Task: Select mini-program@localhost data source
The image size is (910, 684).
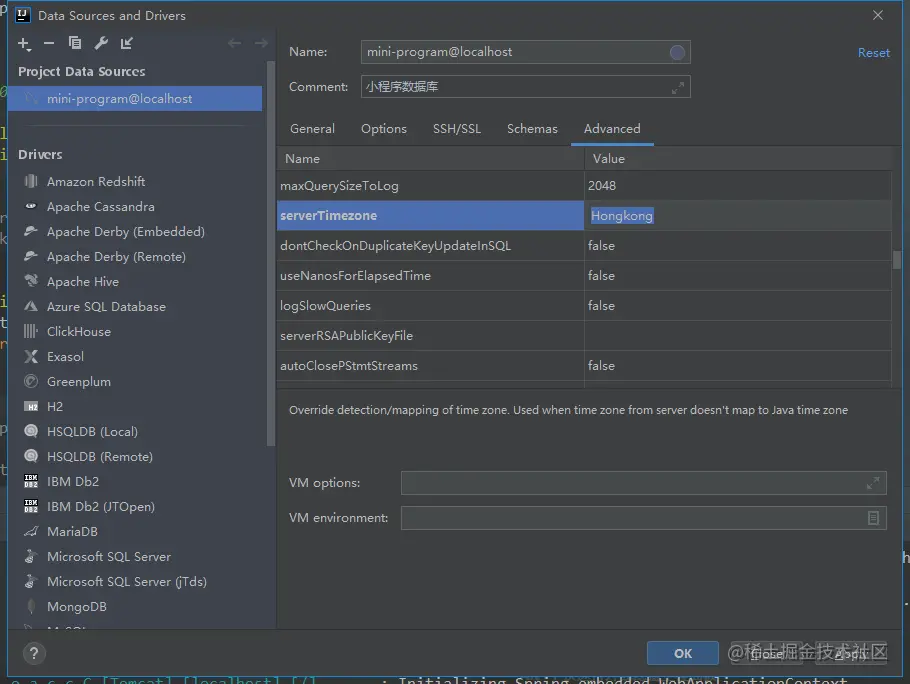Action: pos(135,99)
